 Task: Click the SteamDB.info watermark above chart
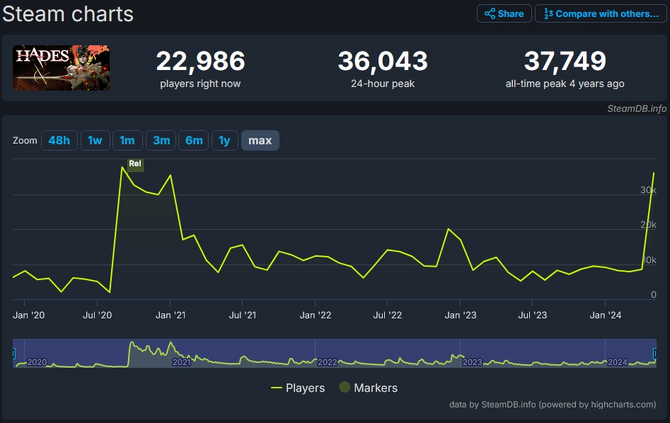point(635,107)
